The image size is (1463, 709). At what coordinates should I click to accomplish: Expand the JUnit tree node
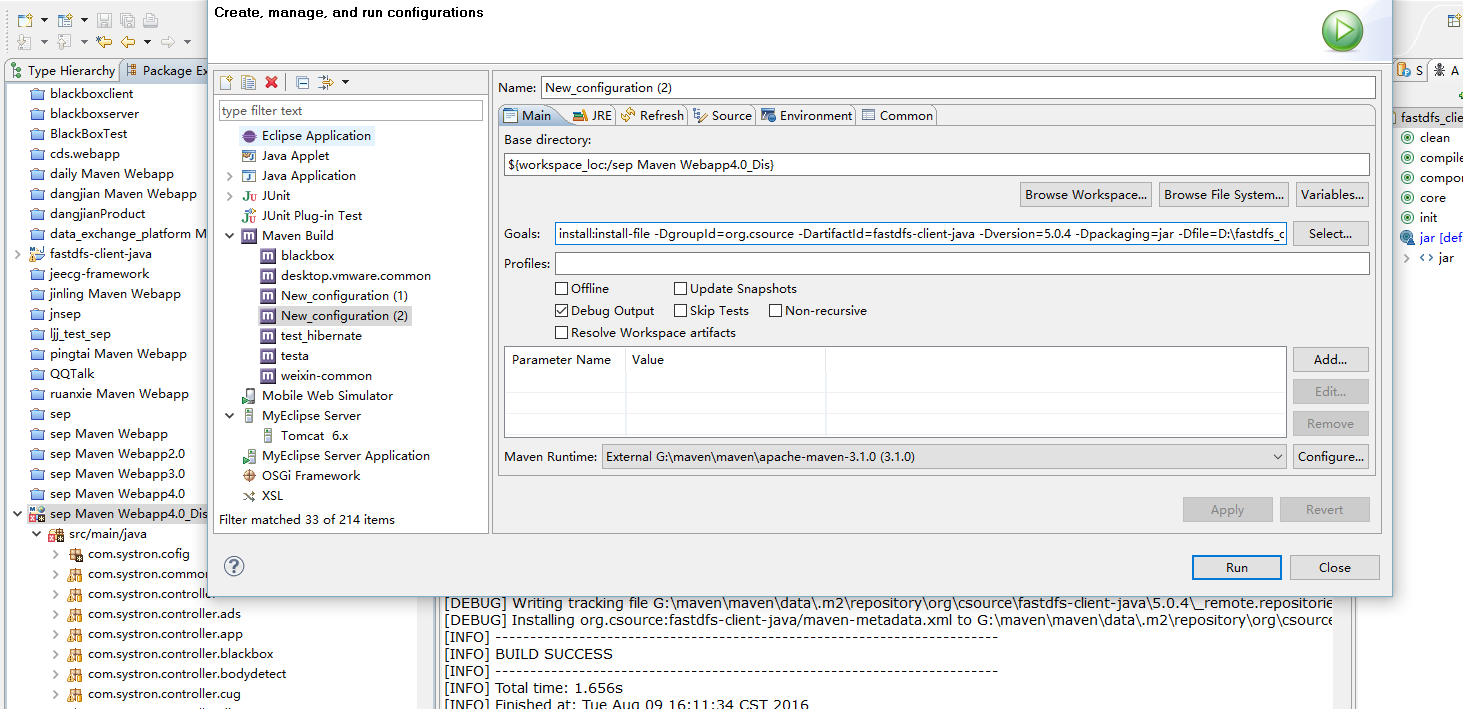(230, 196)
